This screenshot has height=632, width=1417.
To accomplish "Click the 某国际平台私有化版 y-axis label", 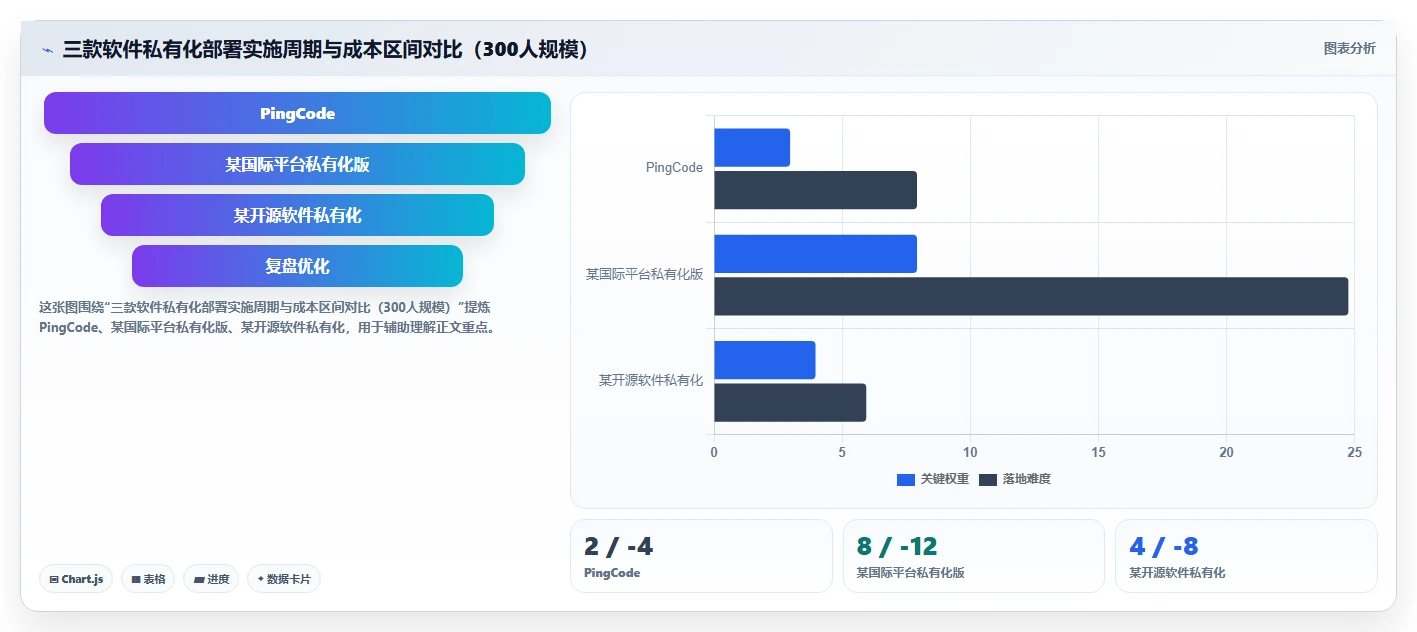I will [645, 274].
